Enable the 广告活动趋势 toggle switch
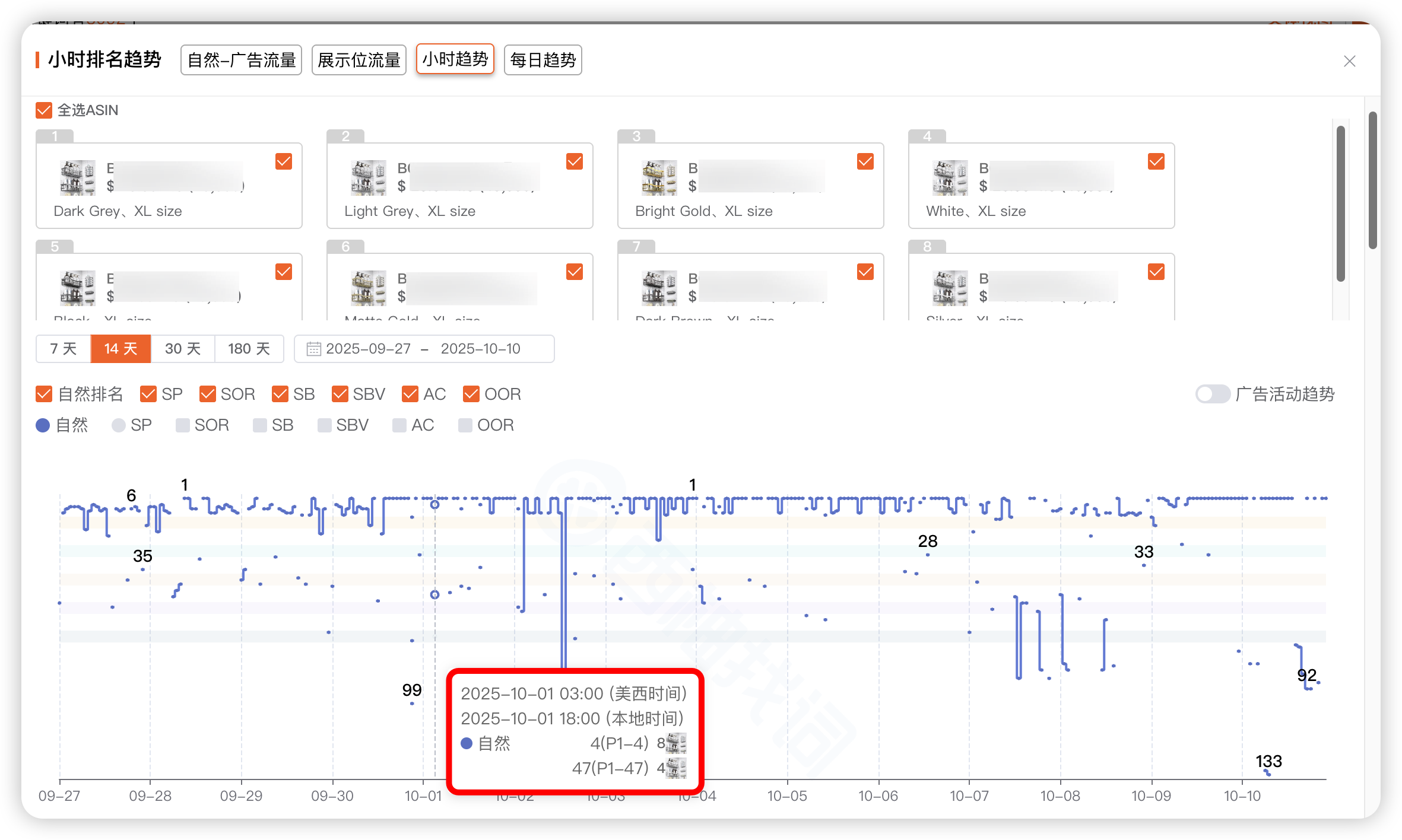 click(x=1212, y=394)
